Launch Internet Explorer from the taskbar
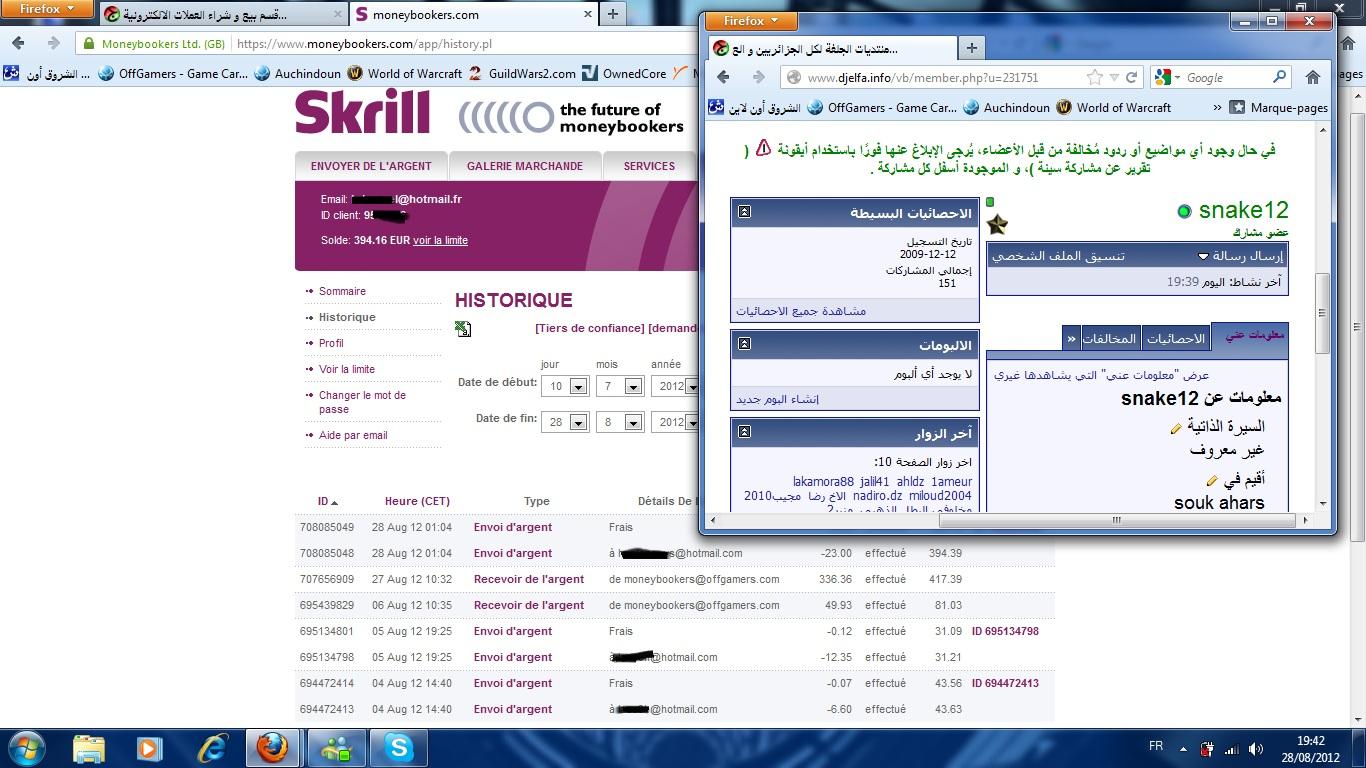Image resolution: width=1366 pixels, height=768 pixels. (x=211, y=748)
